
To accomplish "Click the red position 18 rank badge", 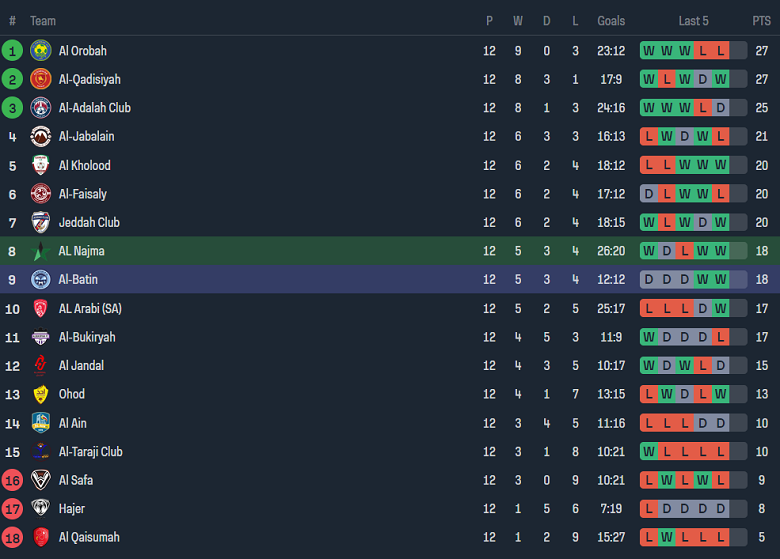I will (x=12, y=537).
